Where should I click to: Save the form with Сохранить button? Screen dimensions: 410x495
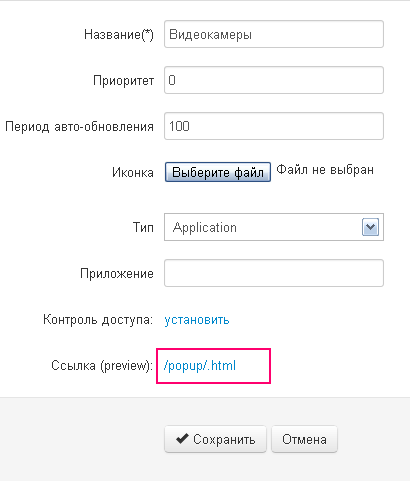[215, 439]
